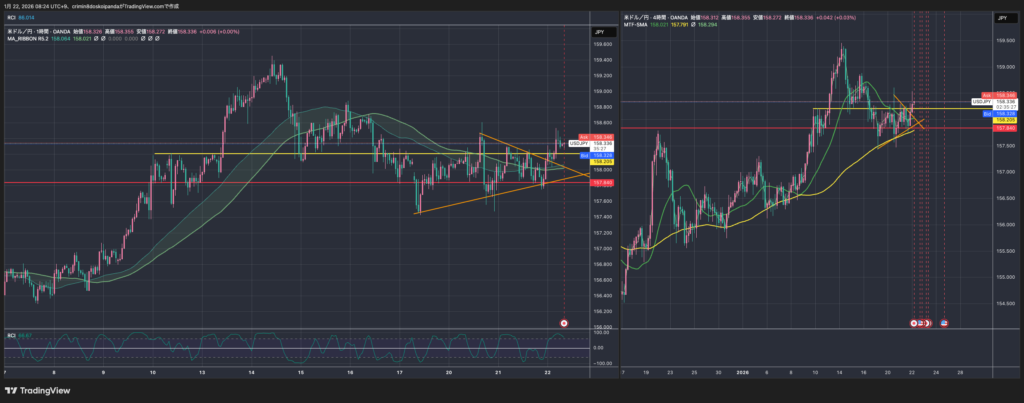Image resolution: width=1024 pixels, height=403 pixels.
Task: Click the yellow 158.205 price label on left chart
Action: click(601, 161)
